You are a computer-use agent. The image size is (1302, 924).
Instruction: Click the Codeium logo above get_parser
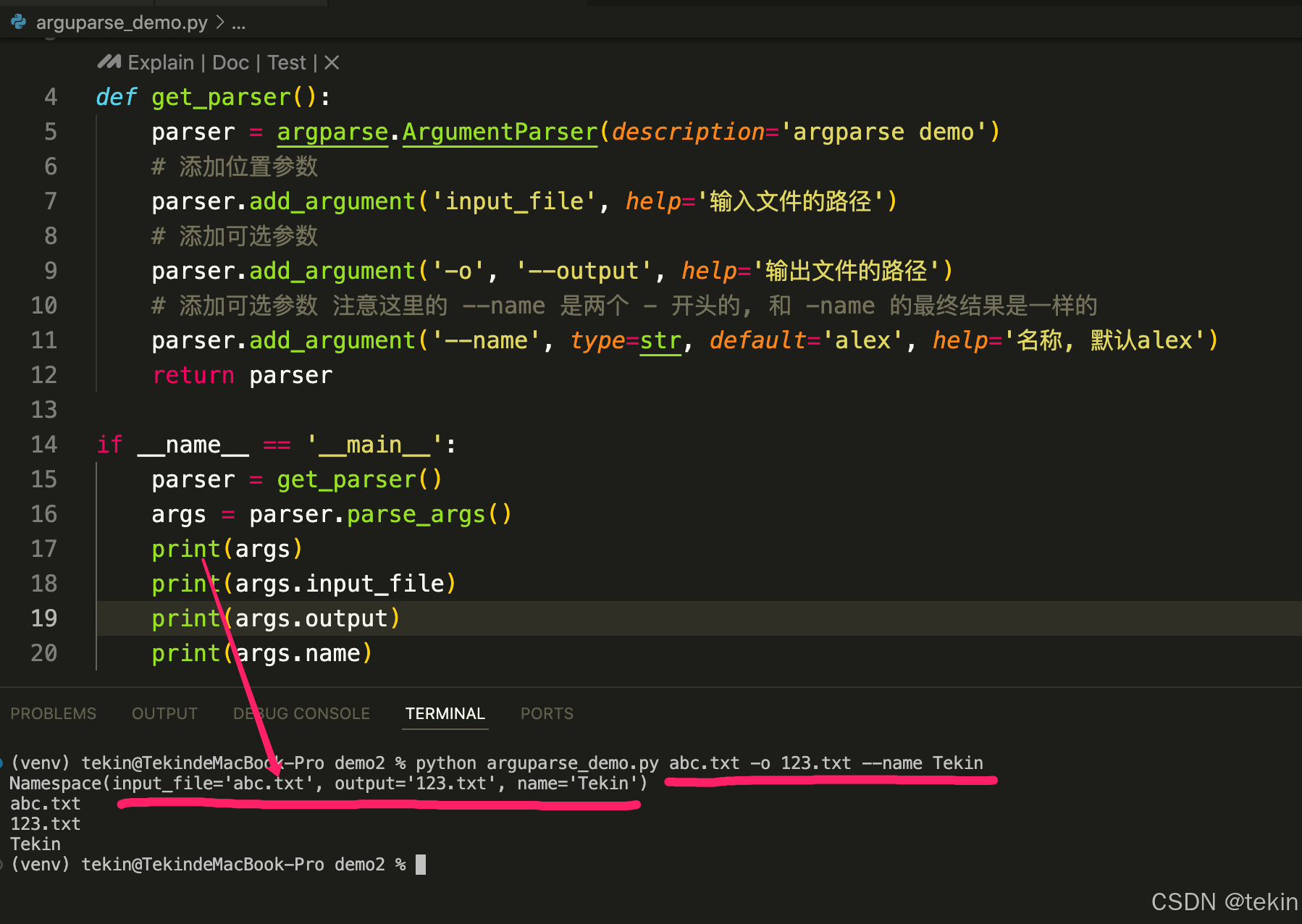(107, 62)
